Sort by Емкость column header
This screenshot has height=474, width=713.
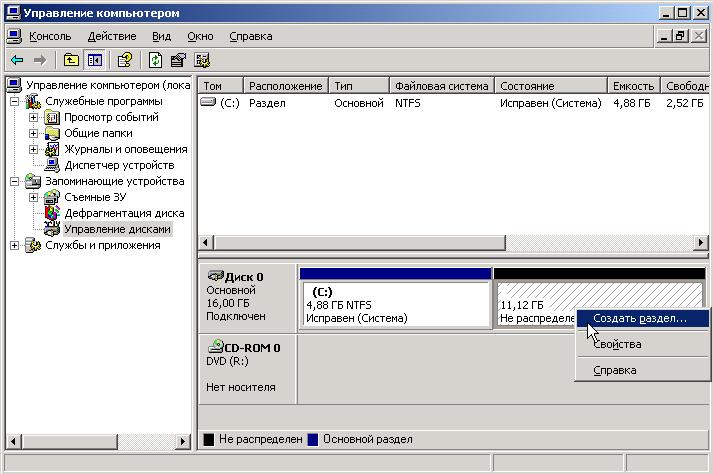[x=633, y=86]
